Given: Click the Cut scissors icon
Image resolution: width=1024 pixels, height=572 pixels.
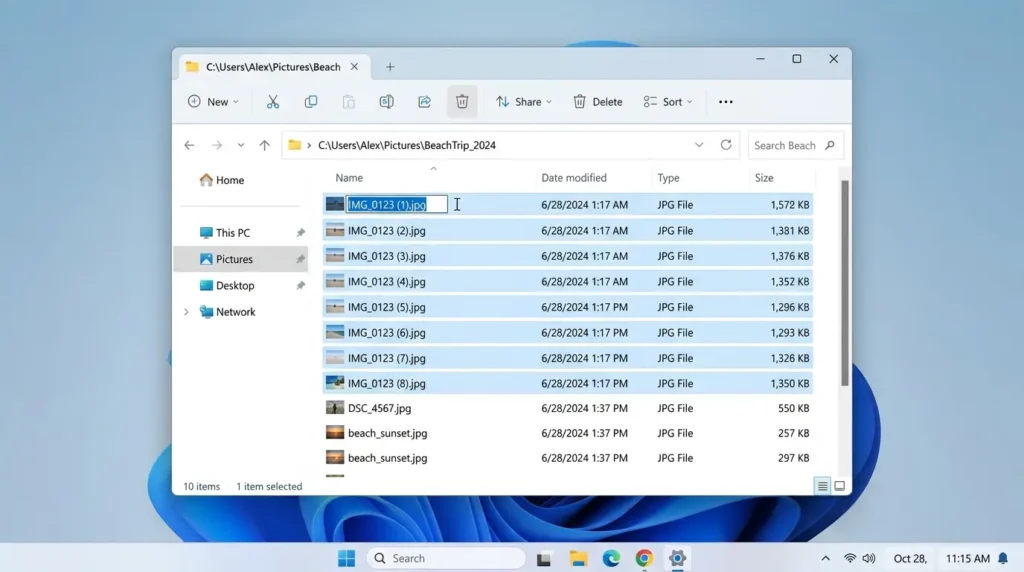Looking at the screenshot, I should click(273, 102).
